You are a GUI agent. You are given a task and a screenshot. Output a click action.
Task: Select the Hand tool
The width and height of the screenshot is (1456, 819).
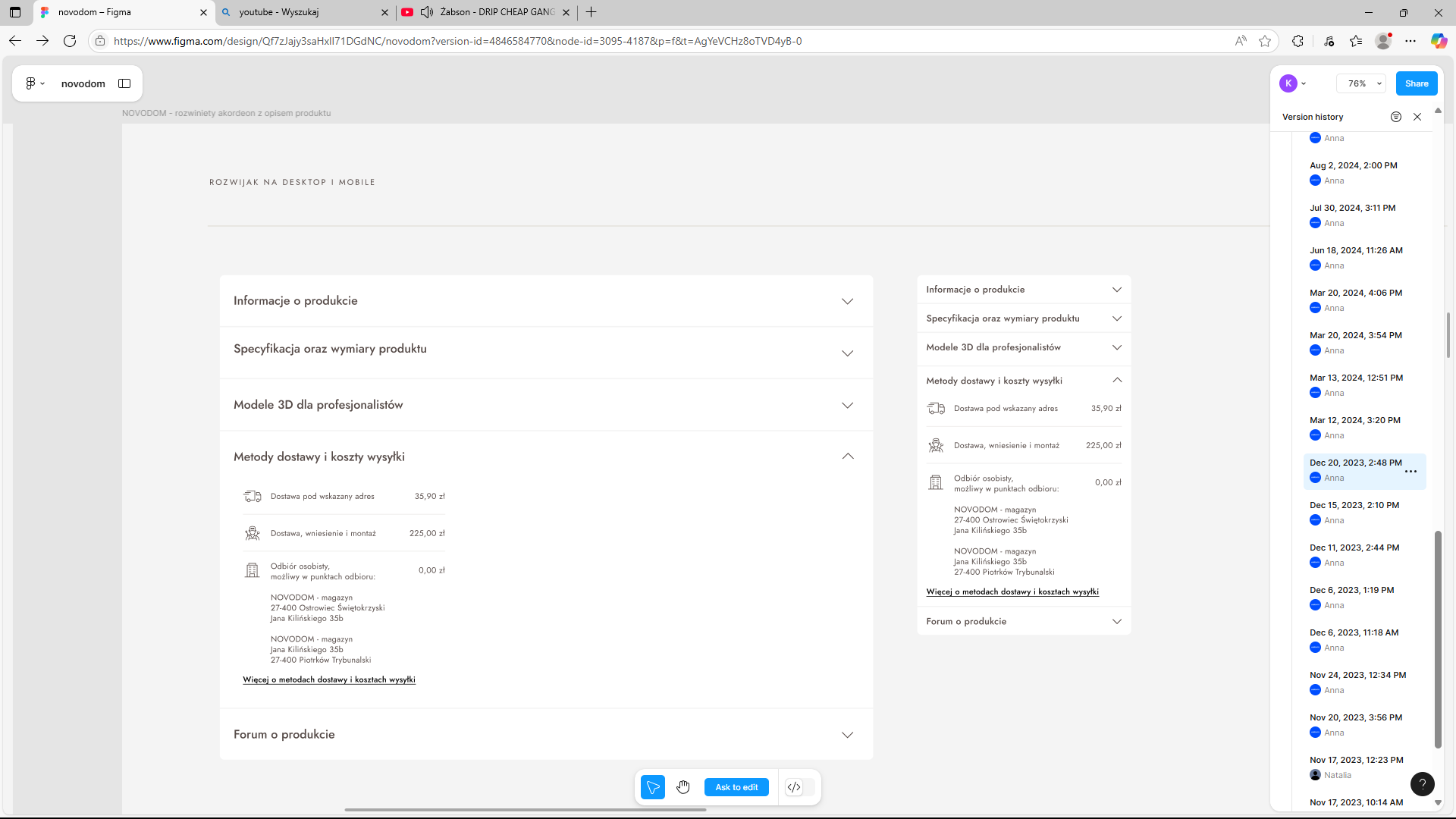coord(683,787)
